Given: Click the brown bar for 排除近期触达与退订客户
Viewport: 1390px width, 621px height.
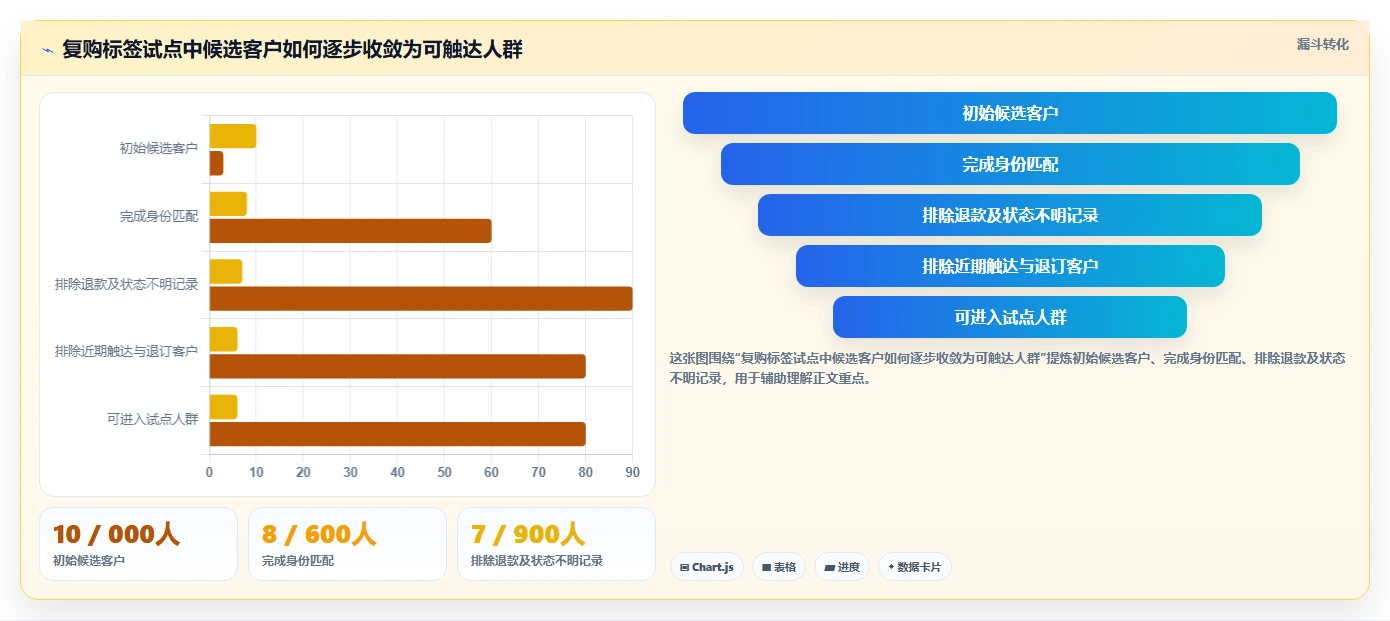Looking at the screenshot, I should point(397,366).
